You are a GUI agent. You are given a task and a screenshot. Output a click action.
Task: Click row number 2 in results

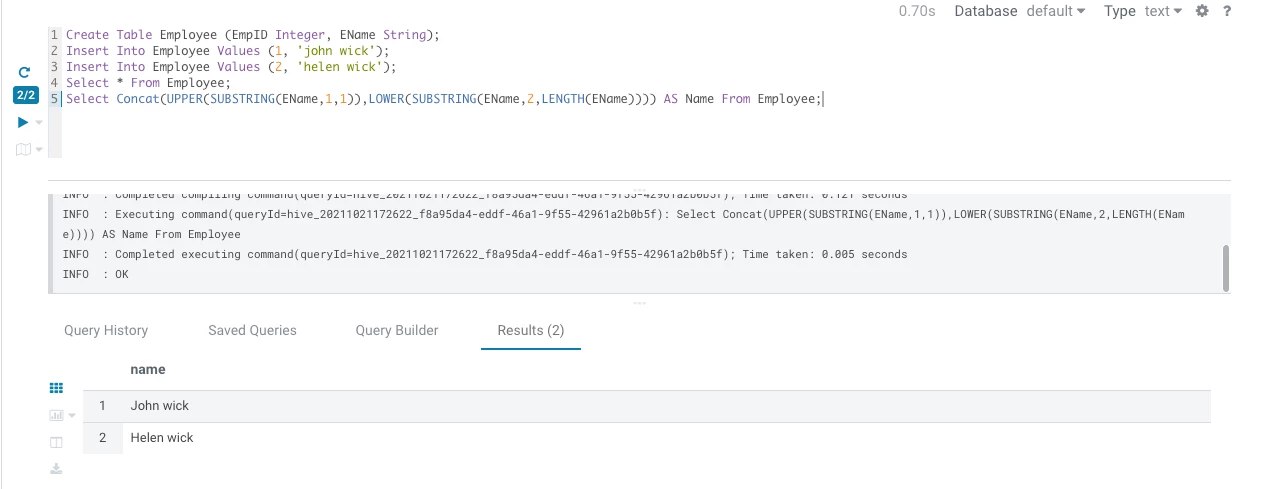pyautogui.click(x=102, y=438)
